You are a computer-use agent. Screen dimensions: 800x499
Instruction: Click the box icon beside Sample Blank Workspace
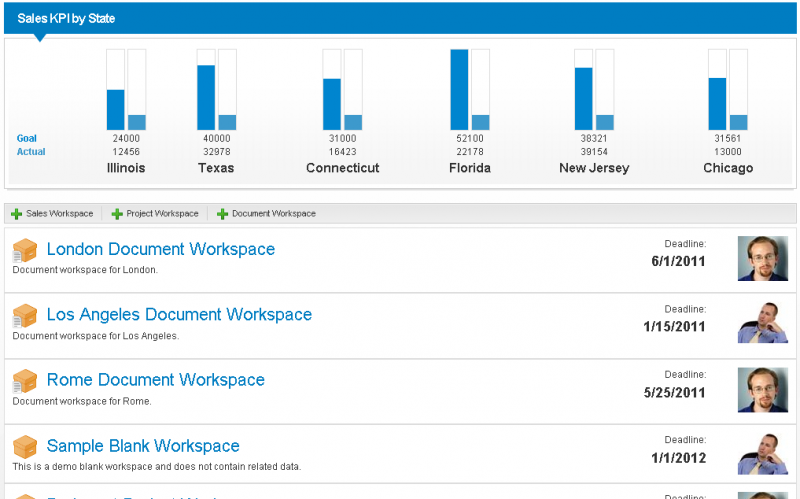(x=24, y=446)
